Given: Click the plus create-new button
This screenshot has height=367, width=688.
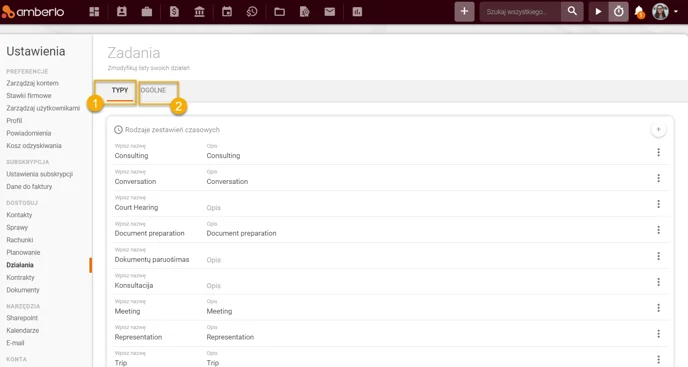Looking at the screenshot, I should click(x=464, y=11).
